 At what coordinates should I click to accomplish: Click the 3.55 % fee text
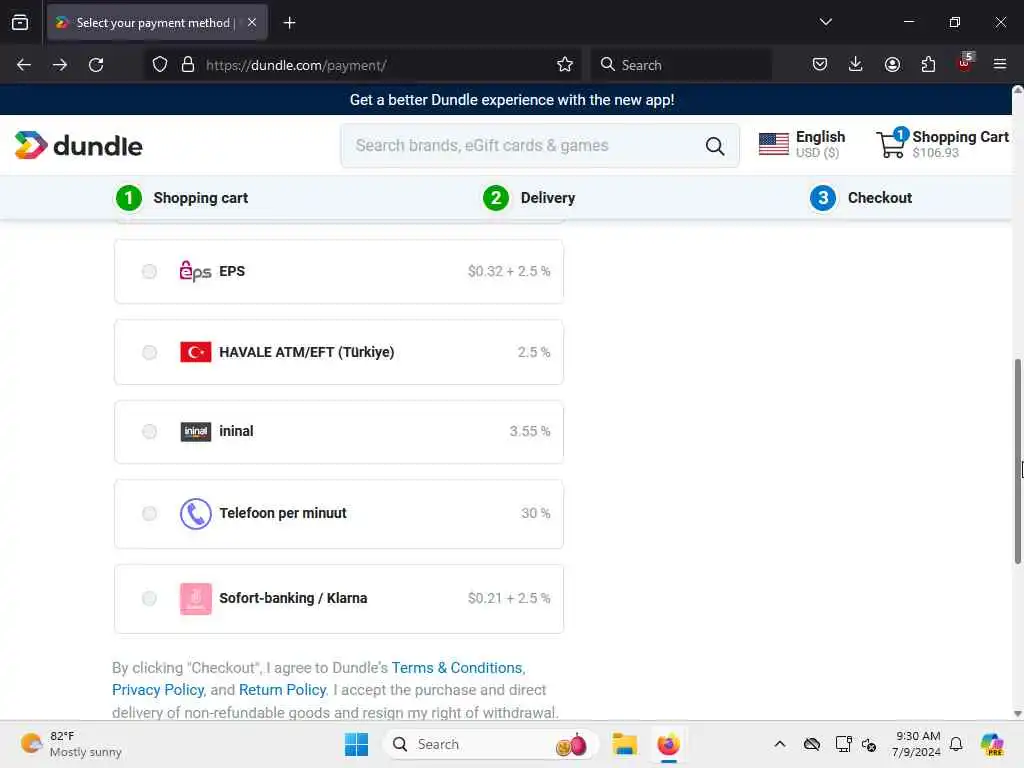click(x=530, y=432)
